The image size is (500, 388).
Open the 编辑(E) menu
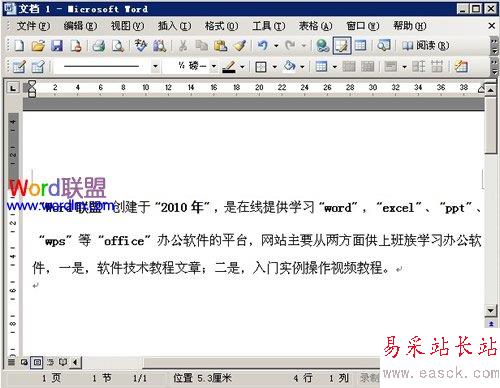80,26
